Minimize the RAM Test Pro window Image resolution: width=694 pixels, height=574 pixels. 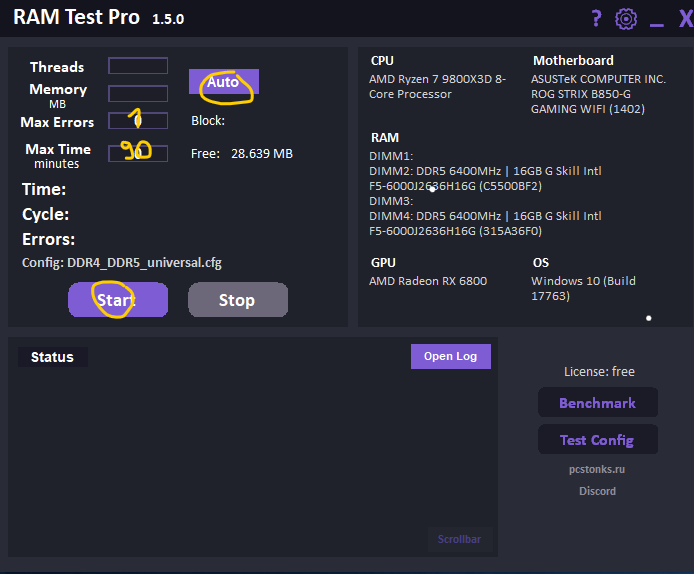click(656, 25)
